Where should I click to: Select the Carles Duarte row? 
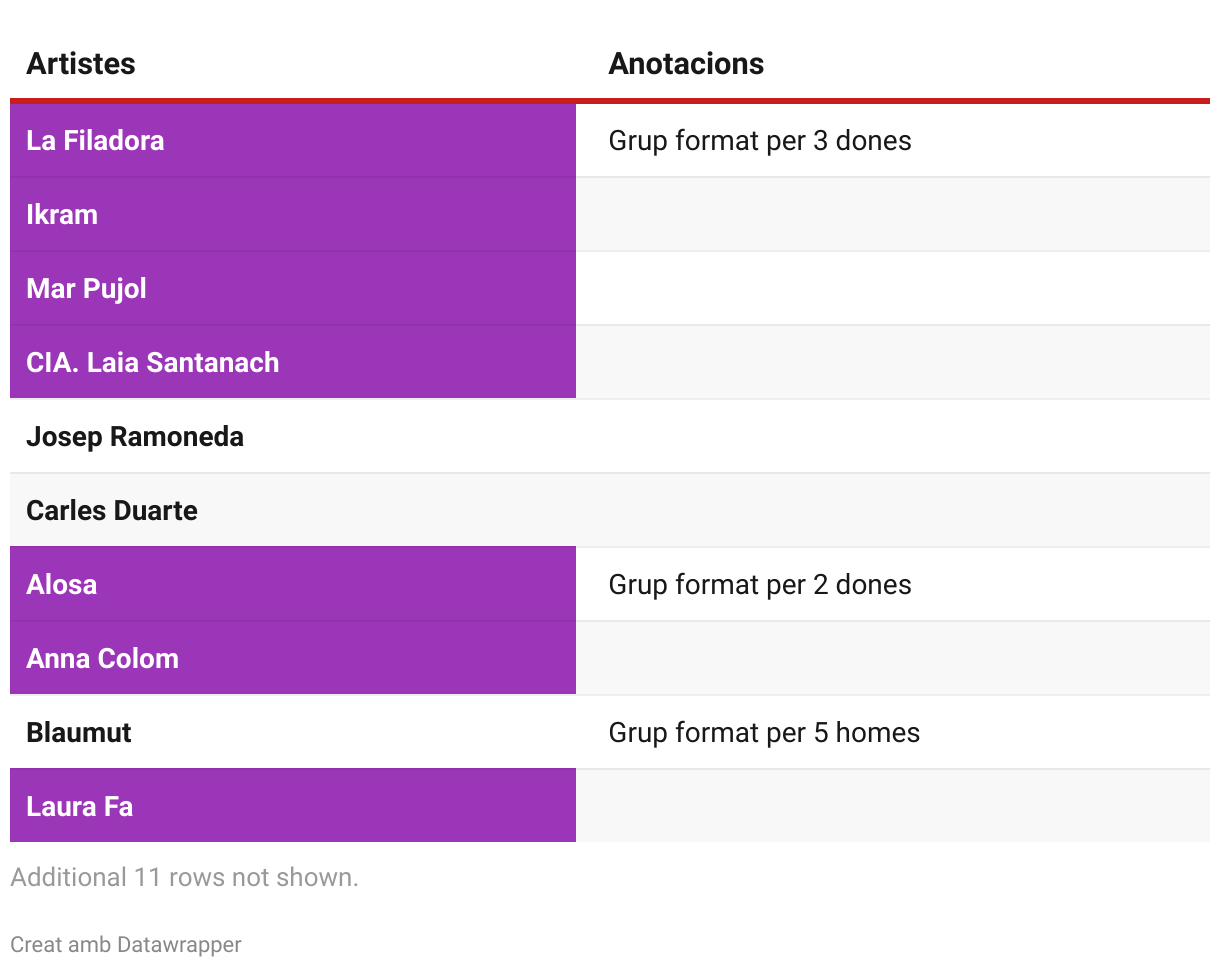(x=112, y=511)
